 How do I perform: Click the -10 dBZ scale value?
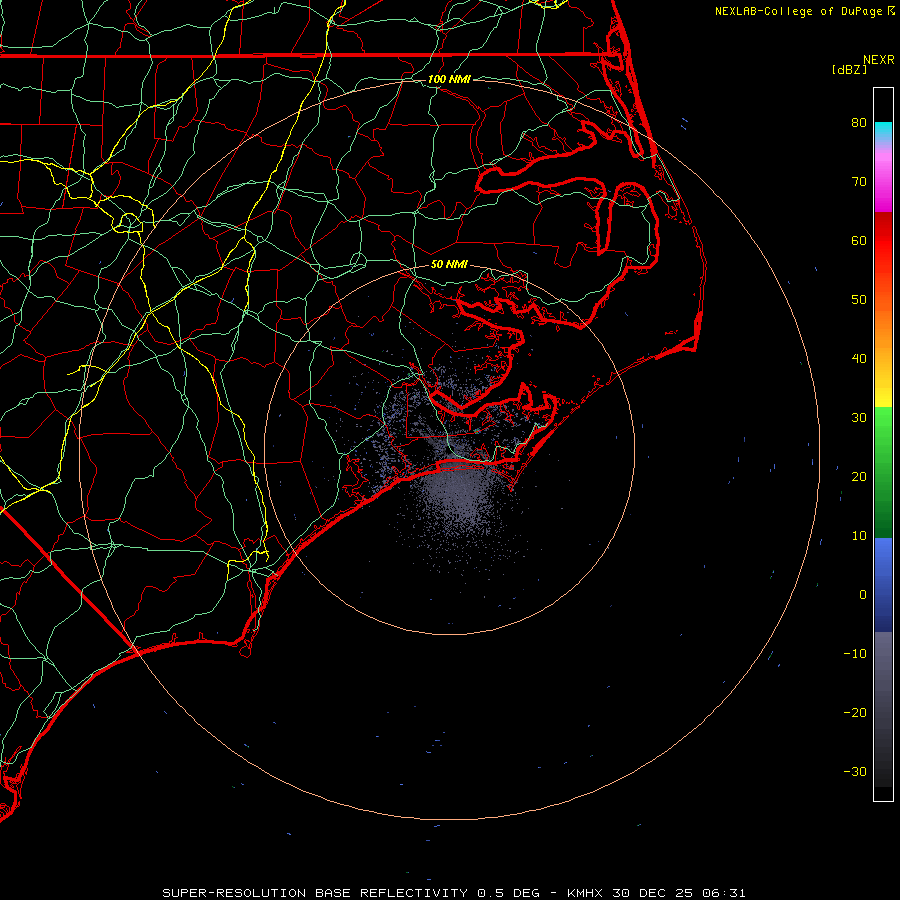tap(855, 653)
